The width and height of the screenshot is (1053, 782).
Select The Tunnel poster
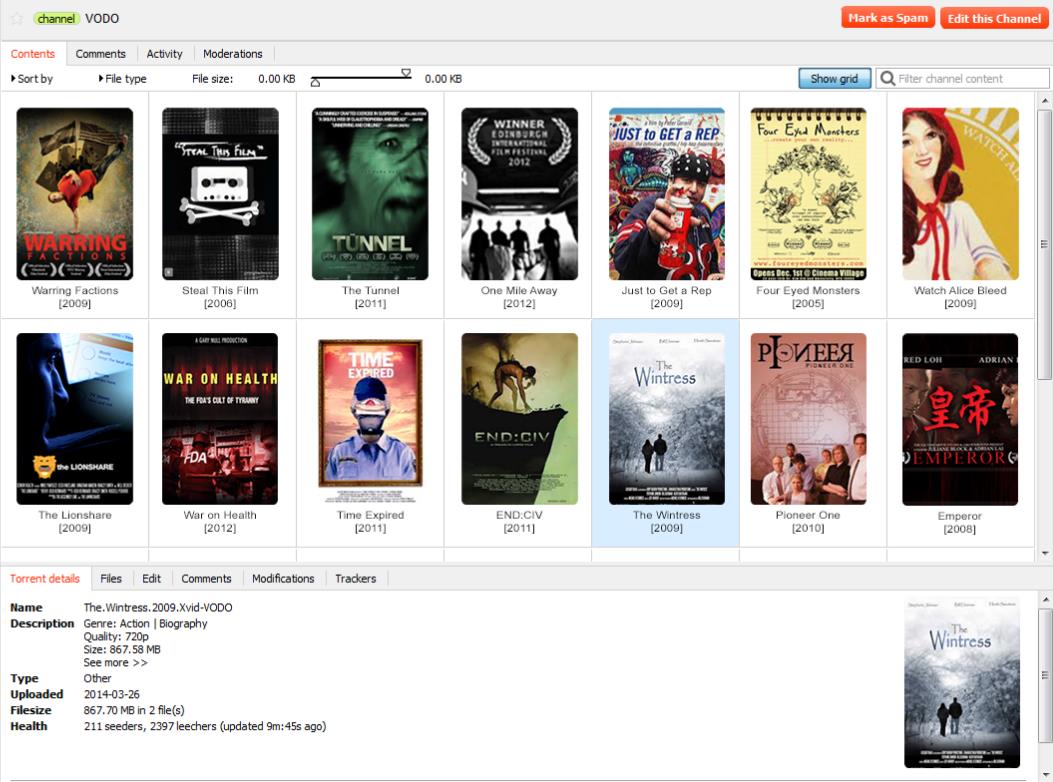(370, 193)
